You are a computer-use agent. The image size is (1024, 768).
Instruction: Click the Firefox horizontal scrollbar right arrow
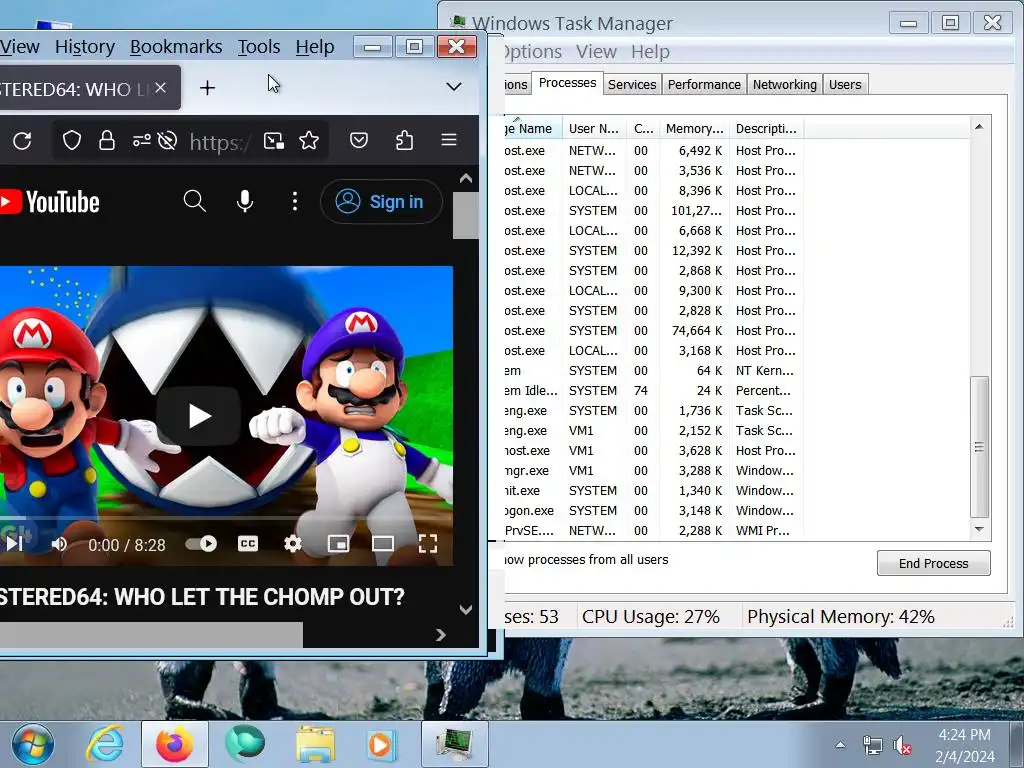[441, 635]
